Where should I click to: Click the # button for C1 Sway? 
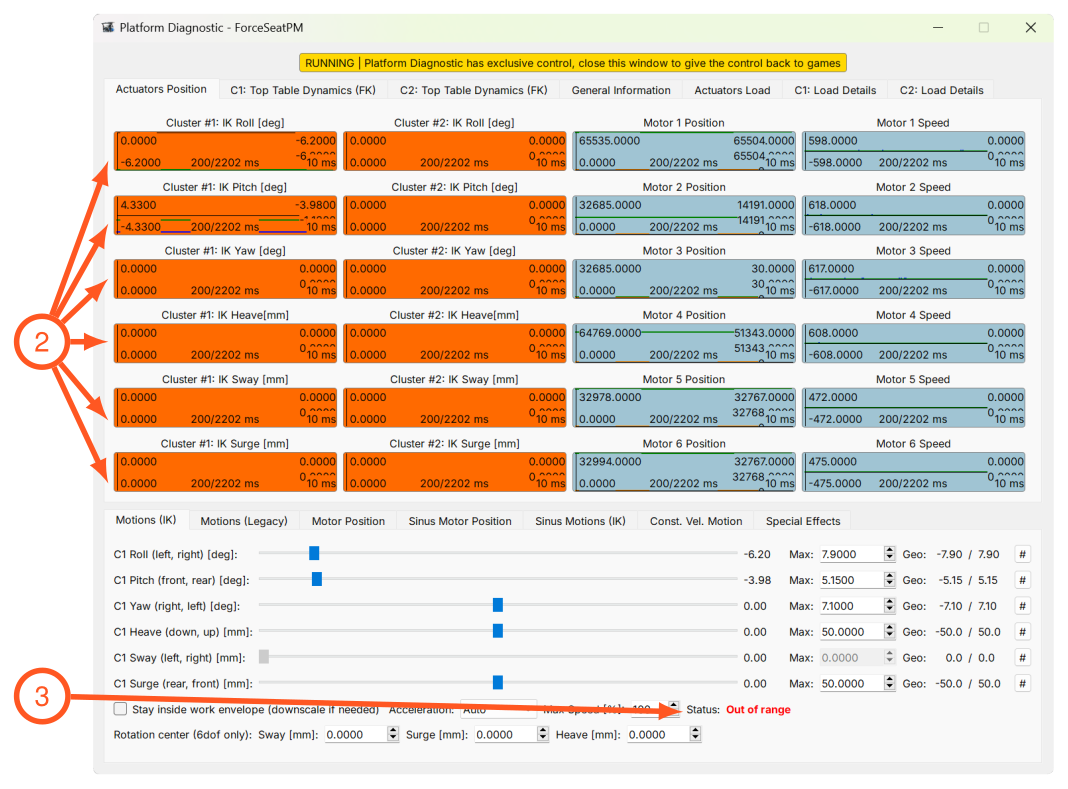pos(1022,658)
